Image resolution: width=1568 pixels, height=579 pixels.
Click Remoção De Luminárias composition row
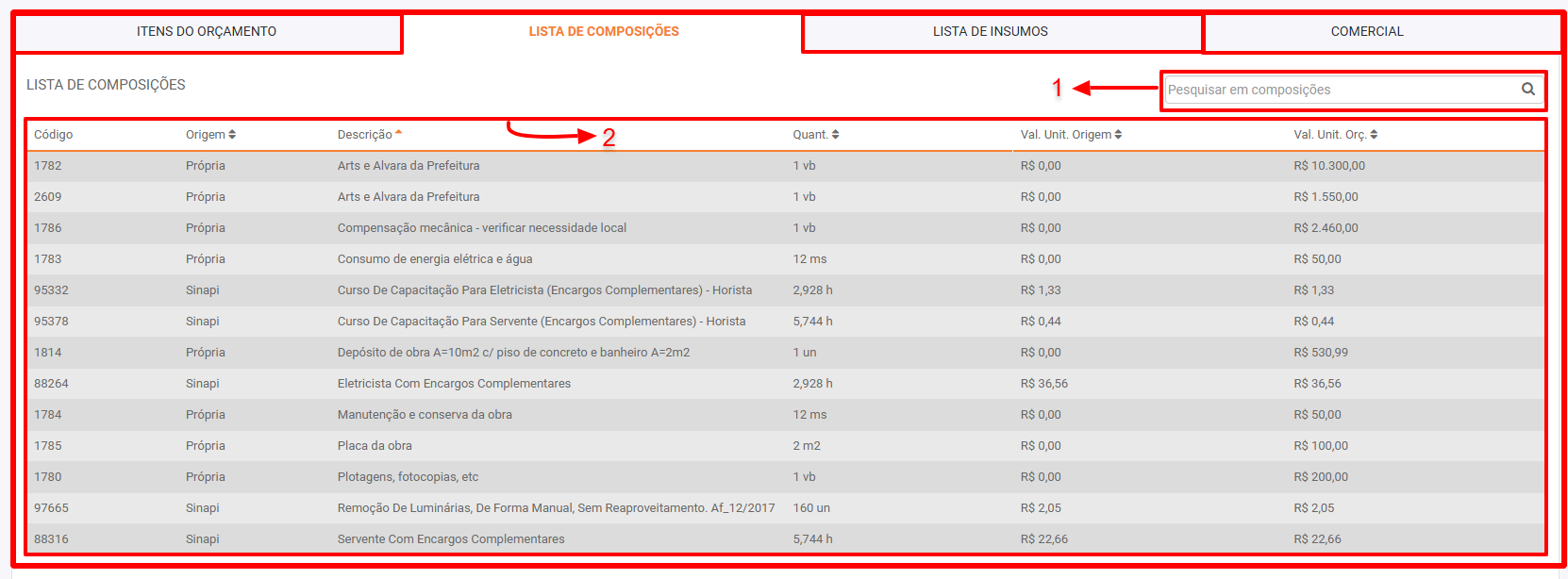[556, 508]
